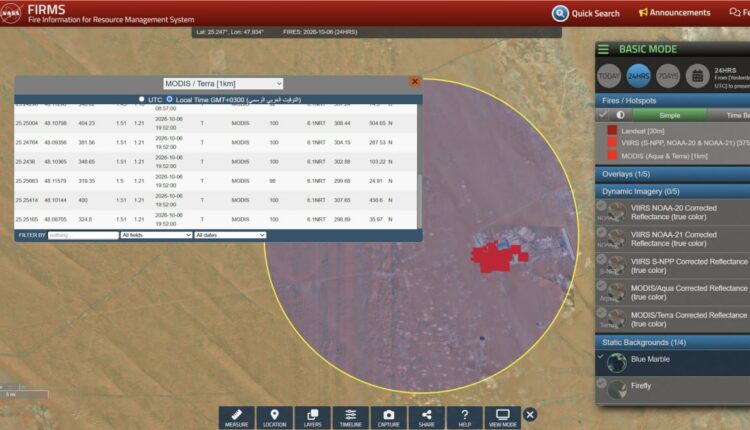Click FIRES: 2026-10-06 (24HRS) status text
Viewport: 750px width, 430px height.
coord(320,32)
